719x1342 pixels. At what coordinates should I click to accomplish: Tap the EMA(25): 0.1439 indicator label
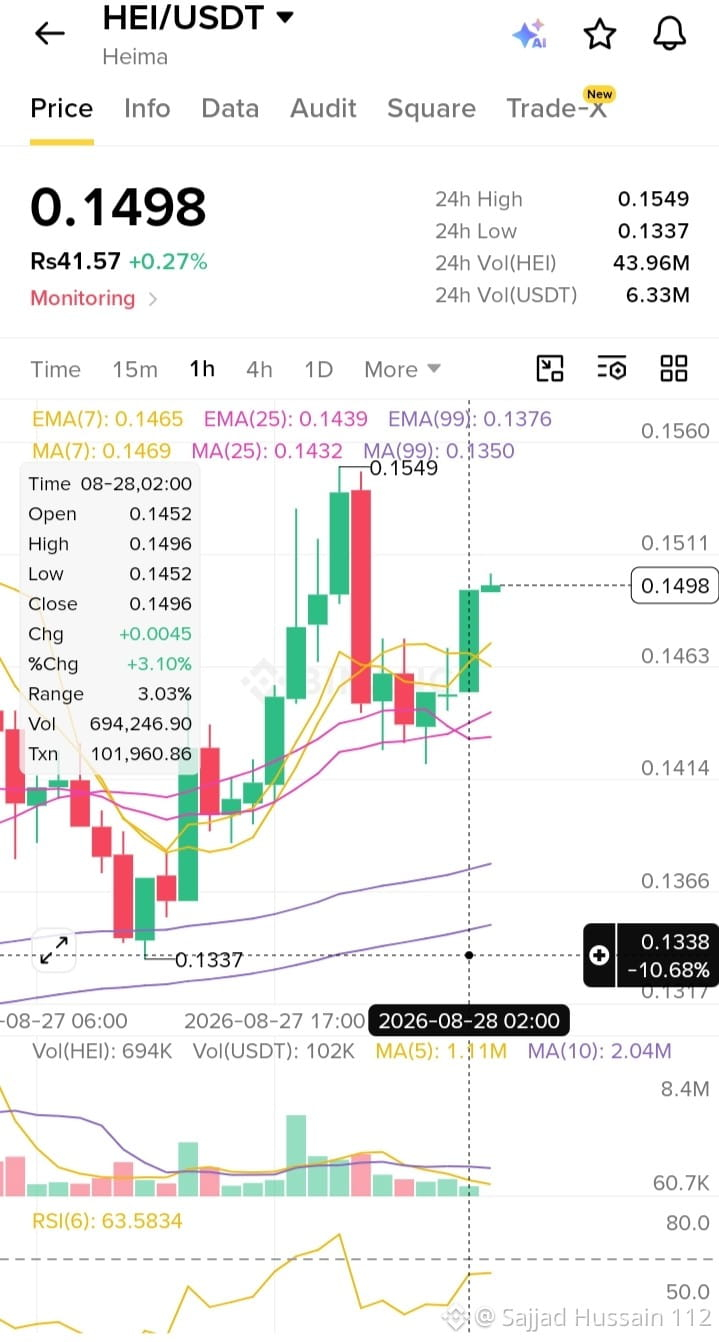click(x=285, y=419)
